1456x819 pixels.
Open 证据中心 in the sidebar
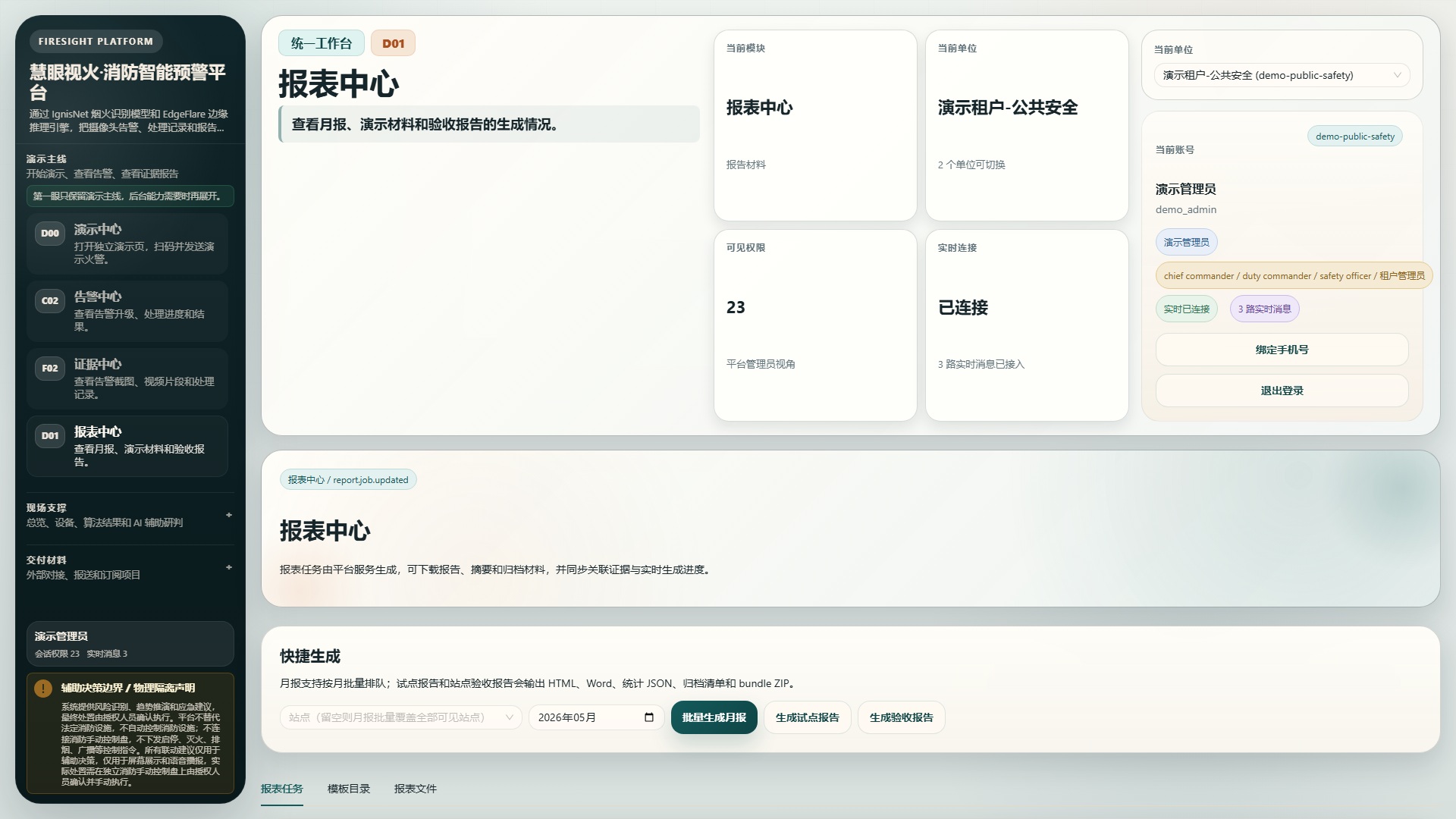[x=127, y=378]
